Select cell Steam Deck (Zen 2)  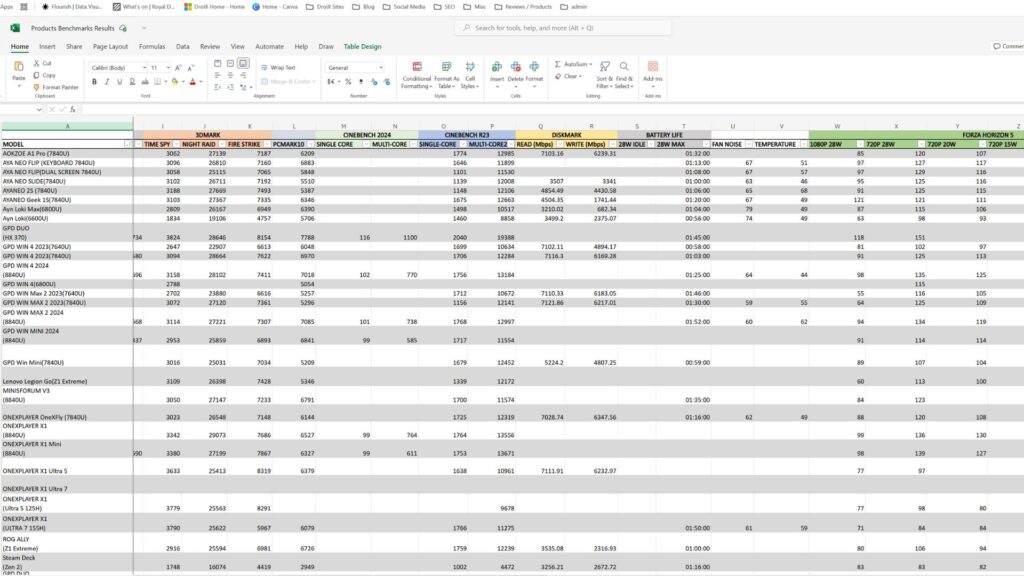click(67, 562)
